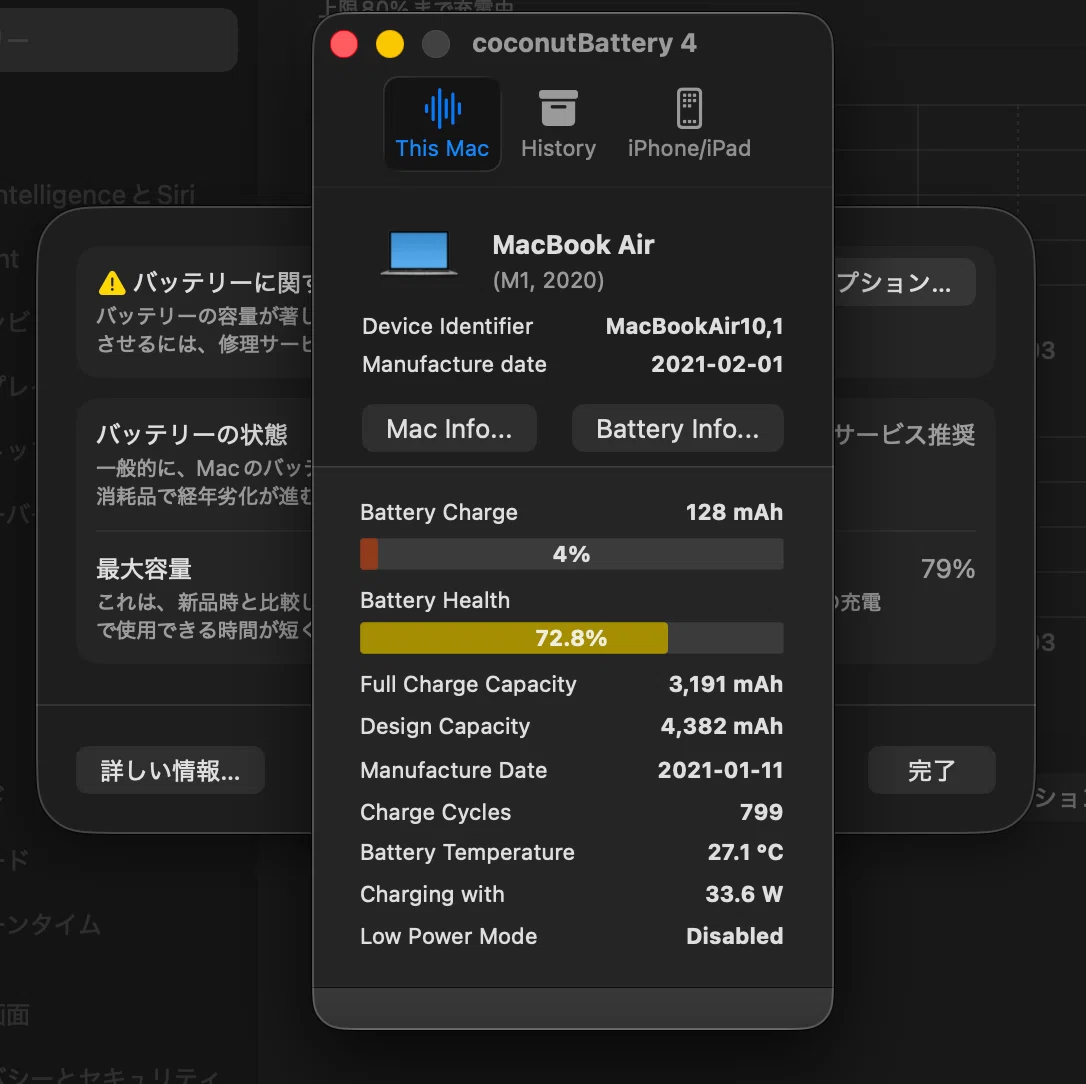
Task: Click the MacBook Air model name
Action: [x=573, y=245]
